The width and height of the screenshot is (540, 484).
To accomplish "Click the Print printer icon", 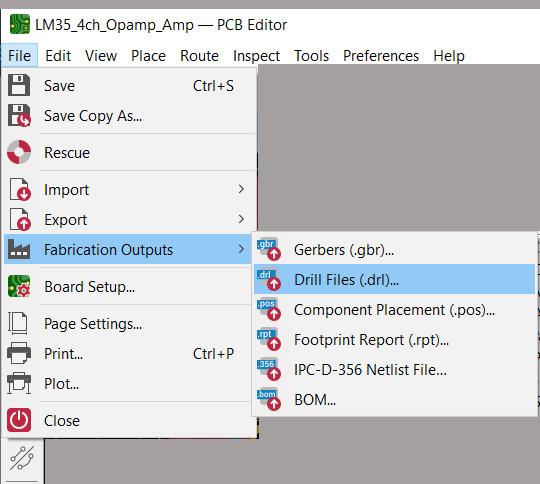I will [x=19, y=353].
